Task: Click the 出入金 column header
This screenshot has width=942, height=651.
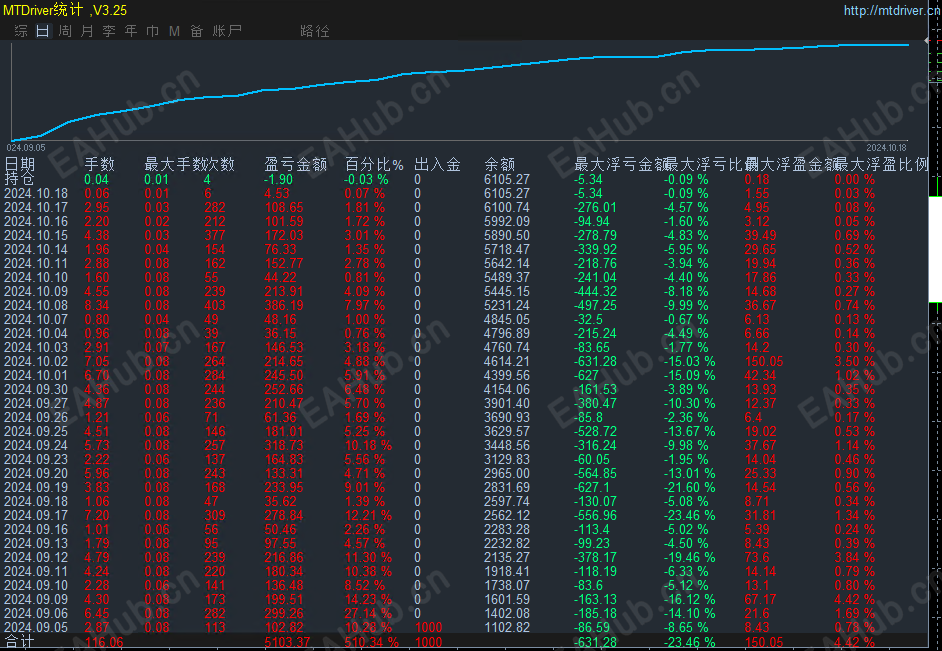Action: click(x=437, y=165)
